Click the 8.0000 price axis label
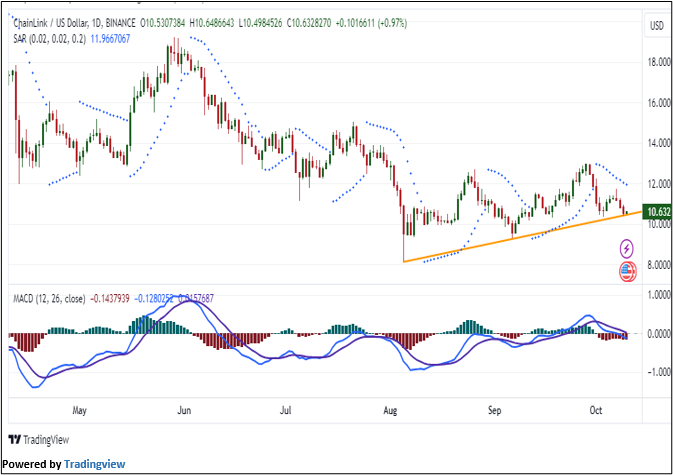Screen dimensions: 673x475 [x=659, y=265]
